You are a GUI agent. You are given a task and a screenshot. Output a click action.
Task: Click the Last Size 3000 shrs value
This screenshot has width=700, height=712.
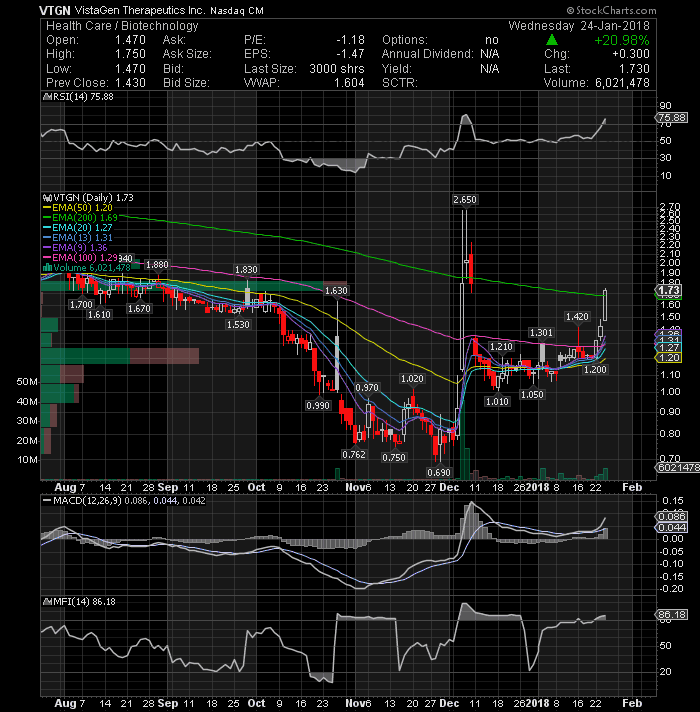337,69
